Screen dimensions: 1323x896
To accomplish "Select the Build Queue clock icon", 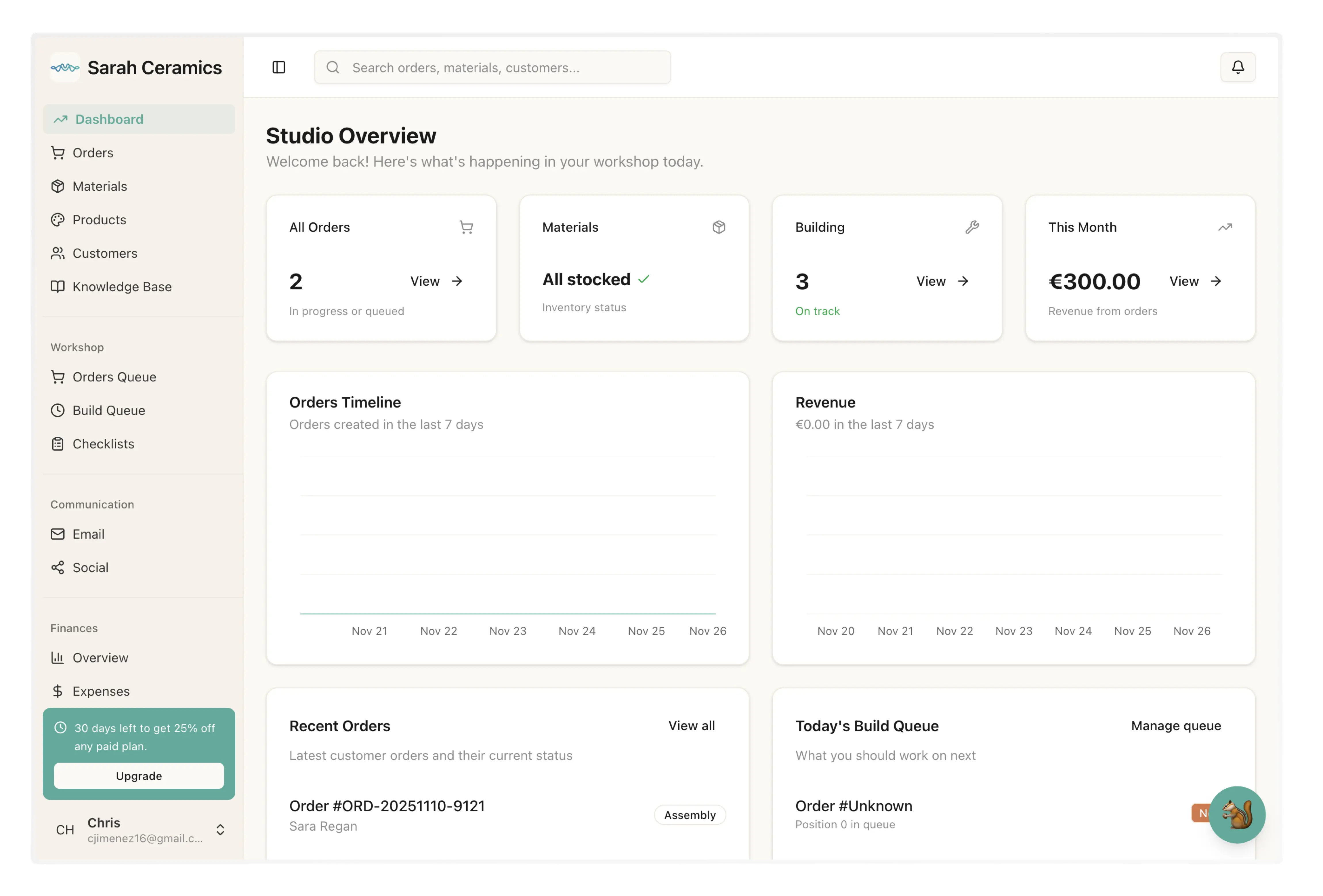I will [58, 410].
